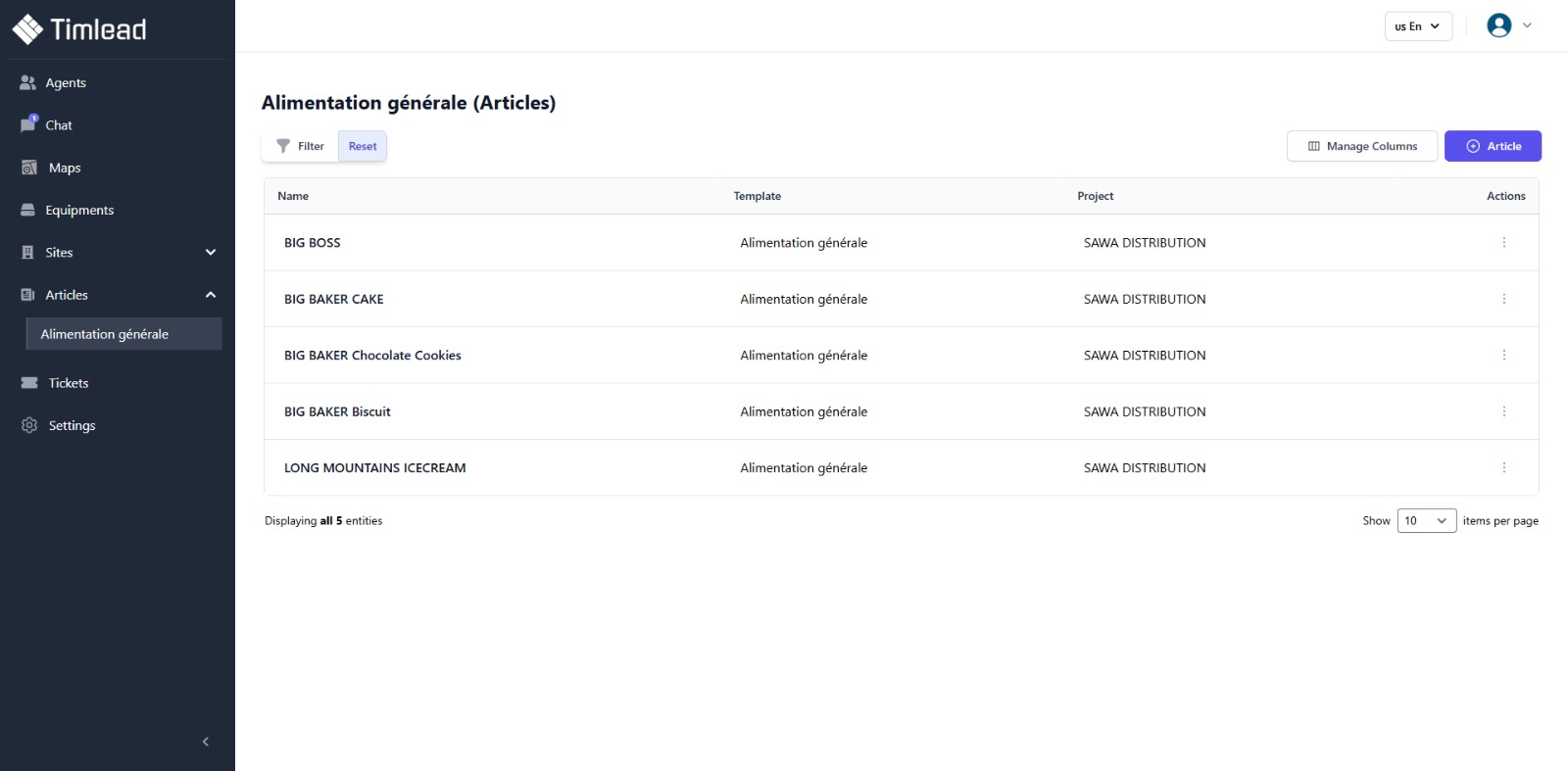Open the language selector dropdown
This screenshot has width=1568, height=771.
pyautogui.click(x=1417, y=26)
